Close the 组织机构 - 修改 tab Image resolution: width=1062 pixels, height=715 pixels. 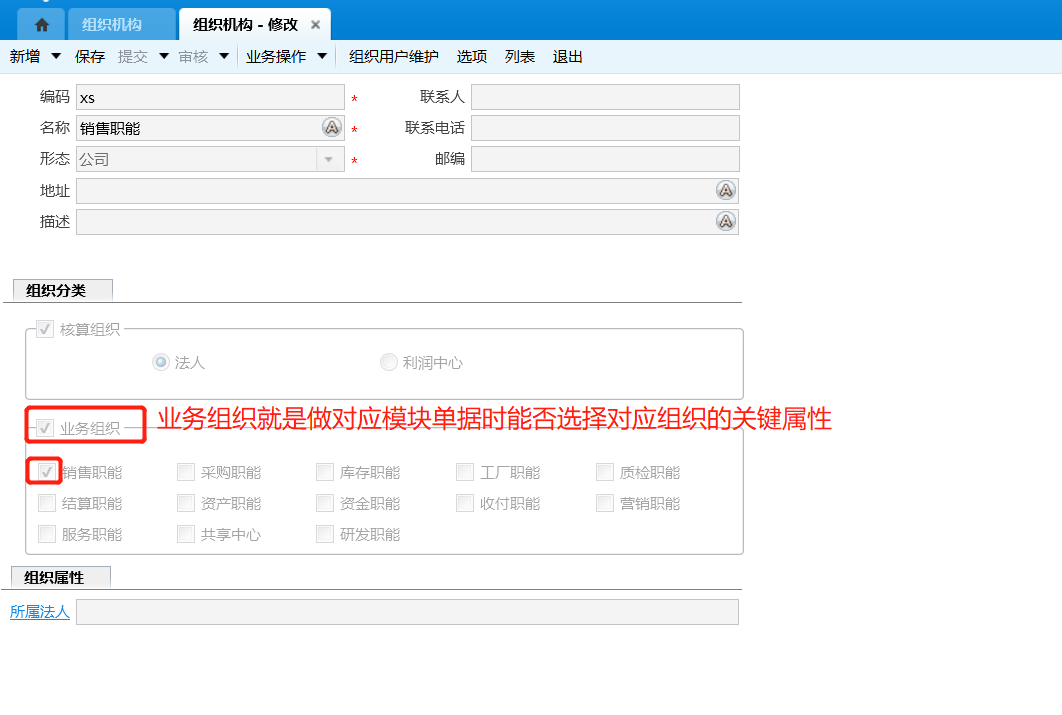coord(316,25)
